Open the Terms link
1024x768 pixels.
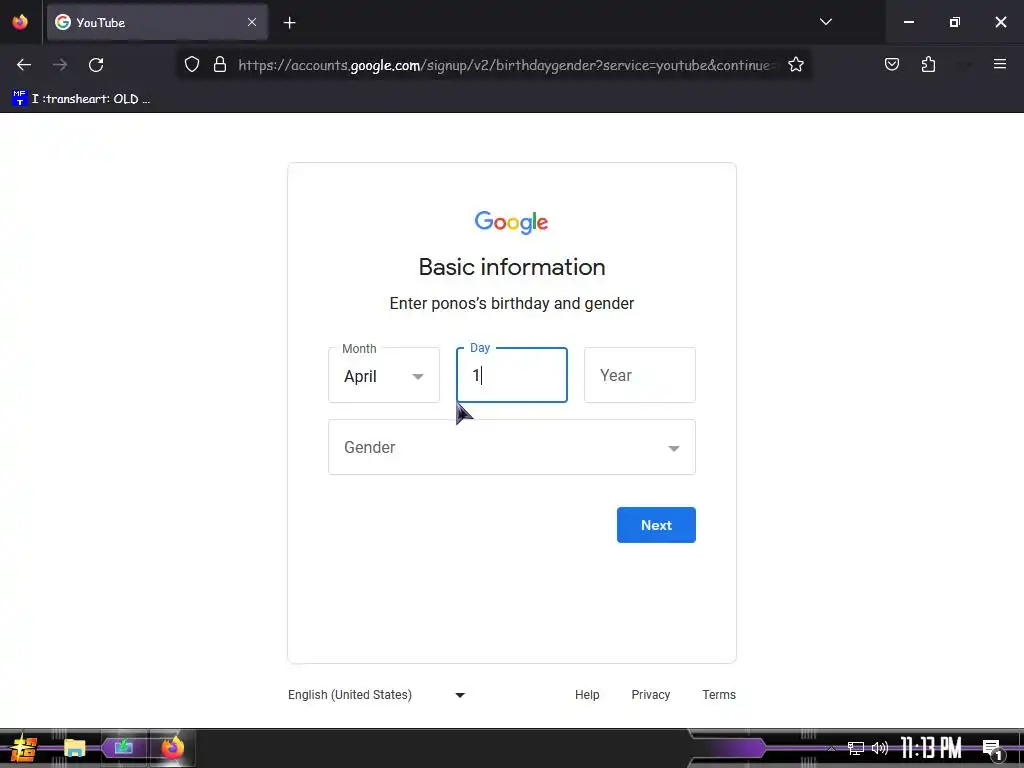click(x=718, y=695)
